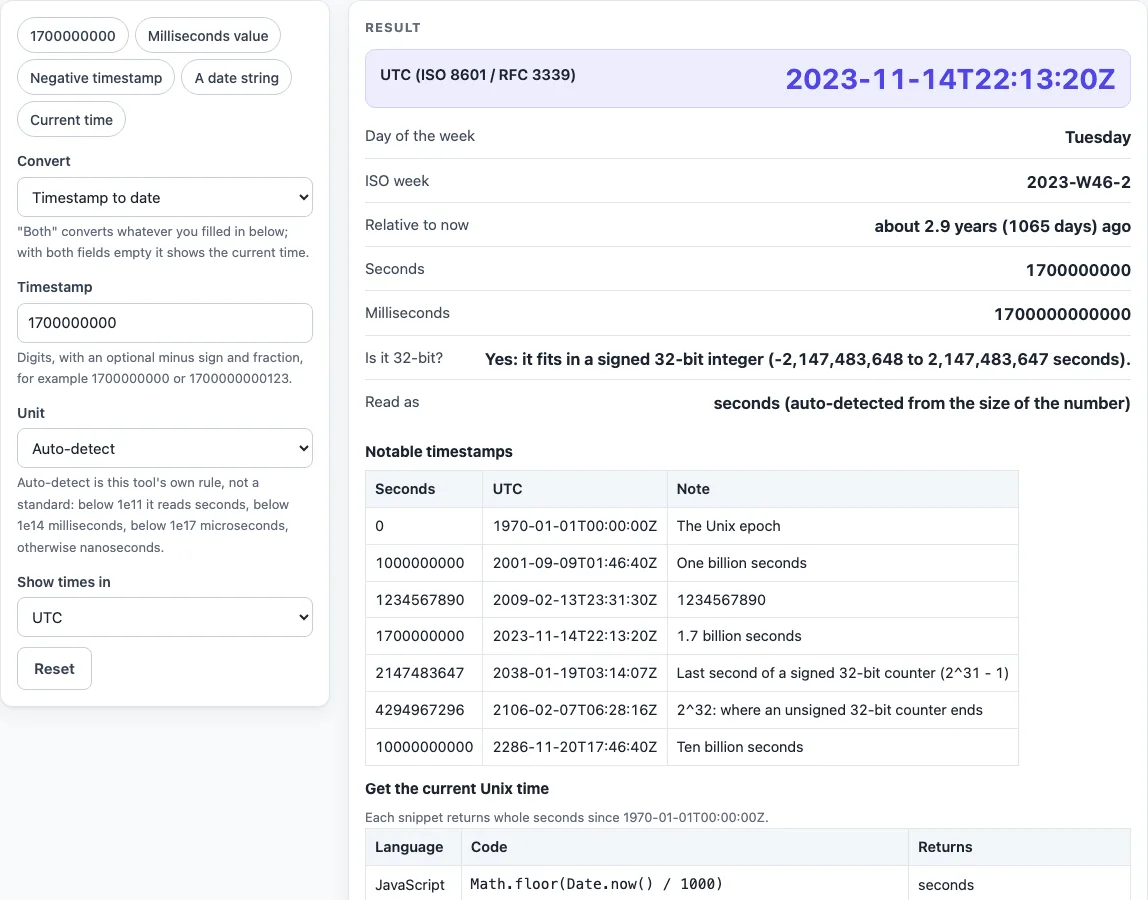Open the Unit dropdown set to Auto-detect
1148x900 pixels.
coord(165,448)
